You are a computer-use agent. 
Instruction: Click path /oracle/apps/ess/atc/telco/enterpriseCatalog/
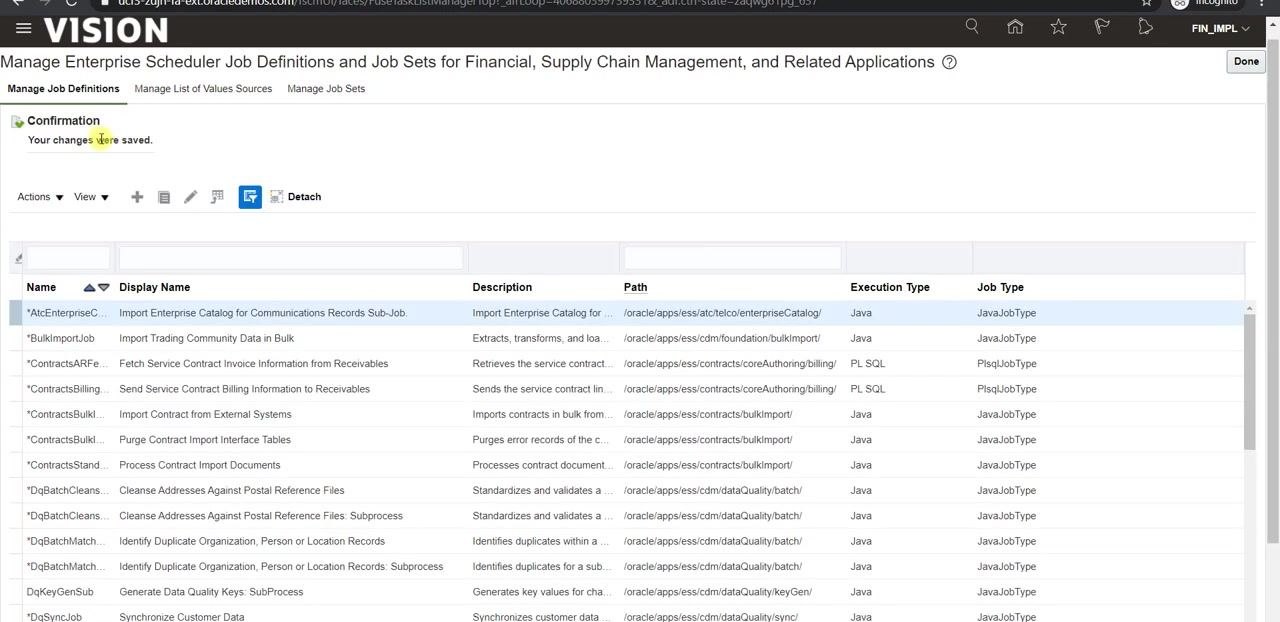722,313
